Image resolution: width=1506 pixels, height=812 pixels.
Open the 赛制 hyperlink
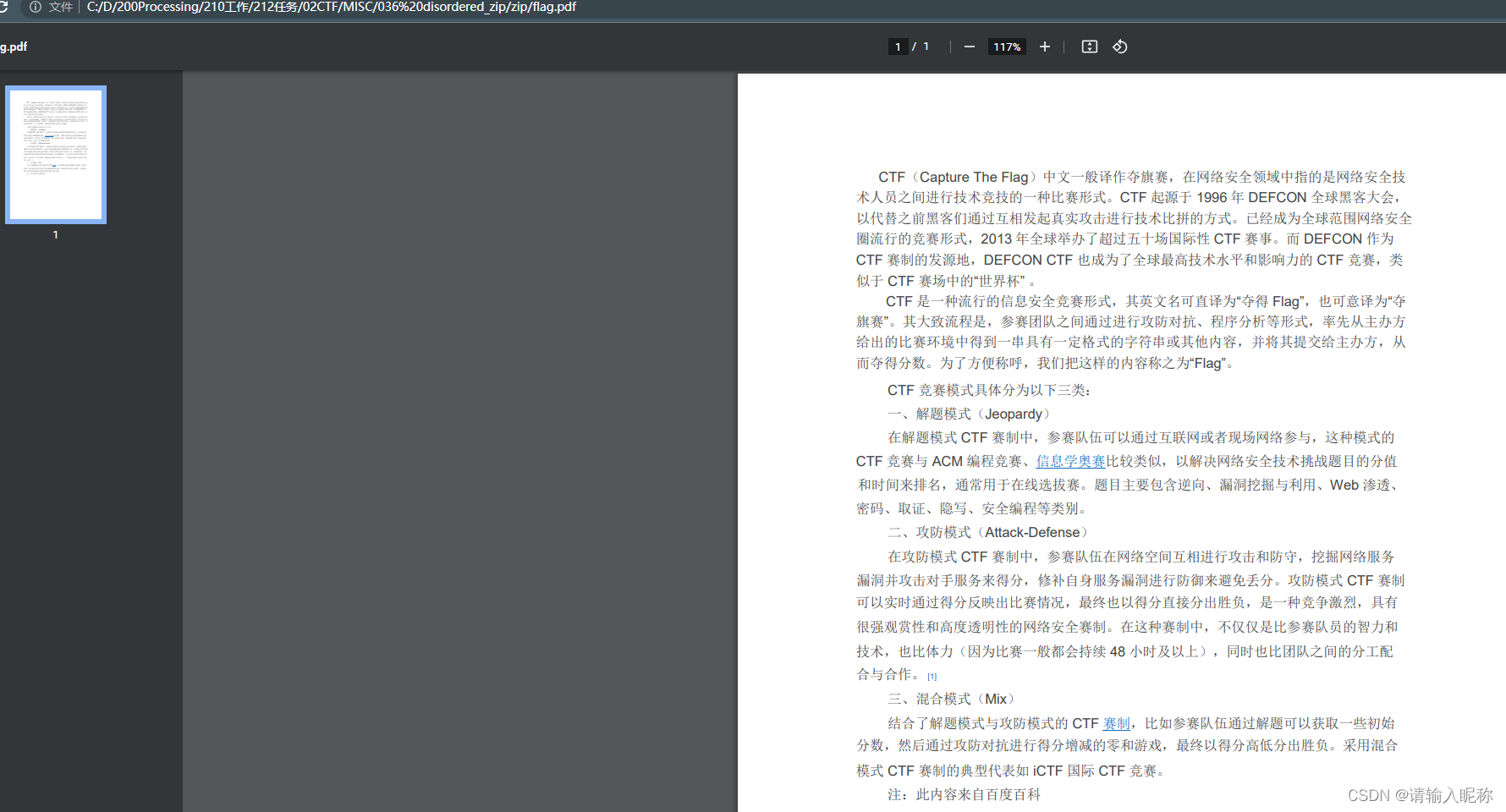tap(1117, 723)
